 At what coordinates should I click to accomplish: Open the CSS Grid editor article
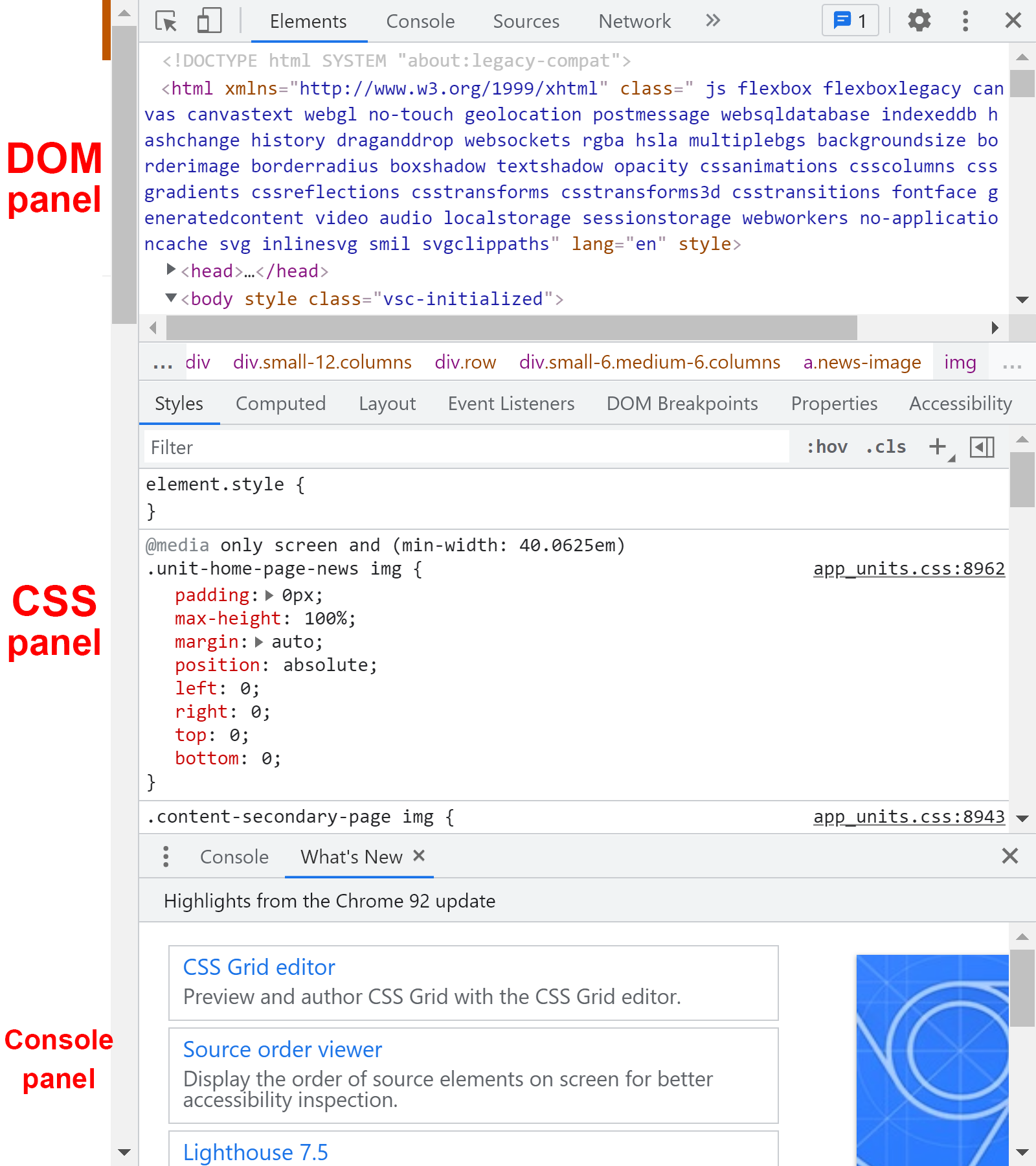click(x=473, y=983)
